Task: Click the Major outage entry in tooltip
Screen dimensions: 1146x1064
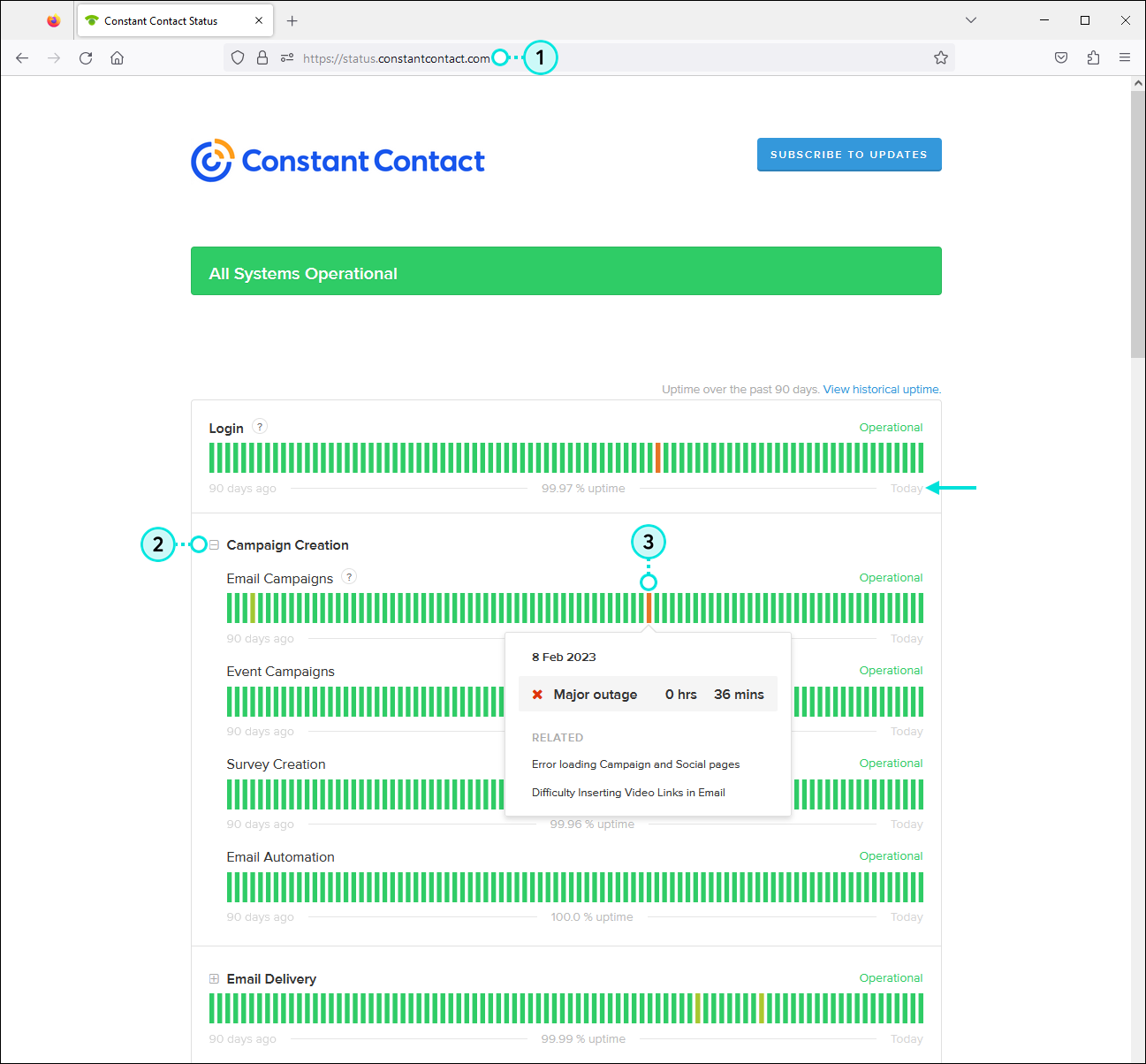Action: (648, 695)
